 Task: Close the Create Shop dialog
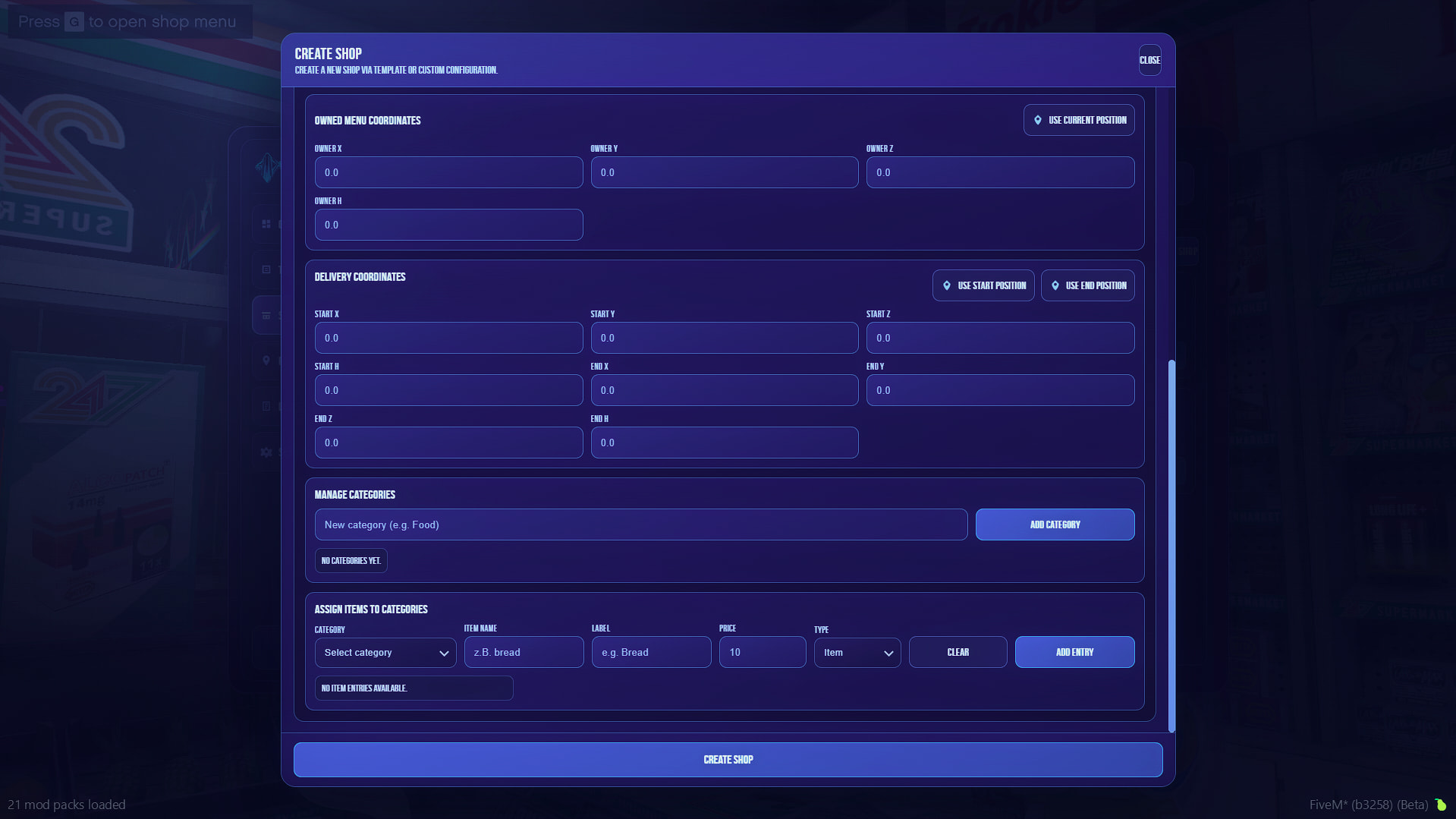(1149, 60)
